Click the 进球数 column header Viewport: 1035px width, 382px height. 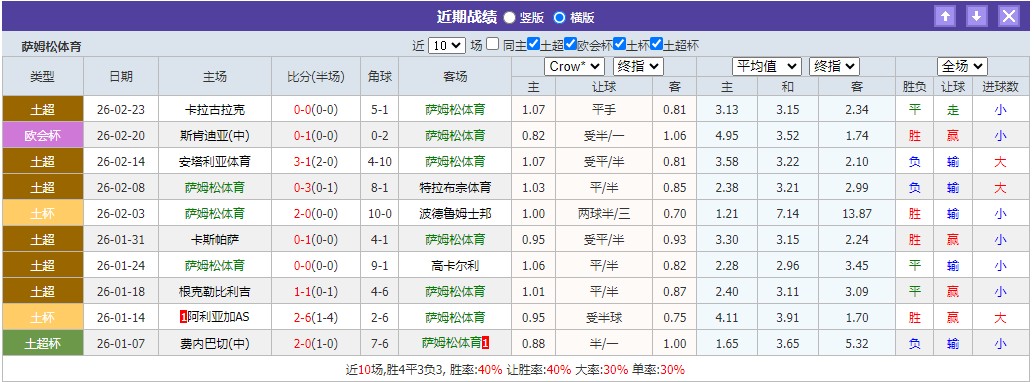[x=1001, y=86]
